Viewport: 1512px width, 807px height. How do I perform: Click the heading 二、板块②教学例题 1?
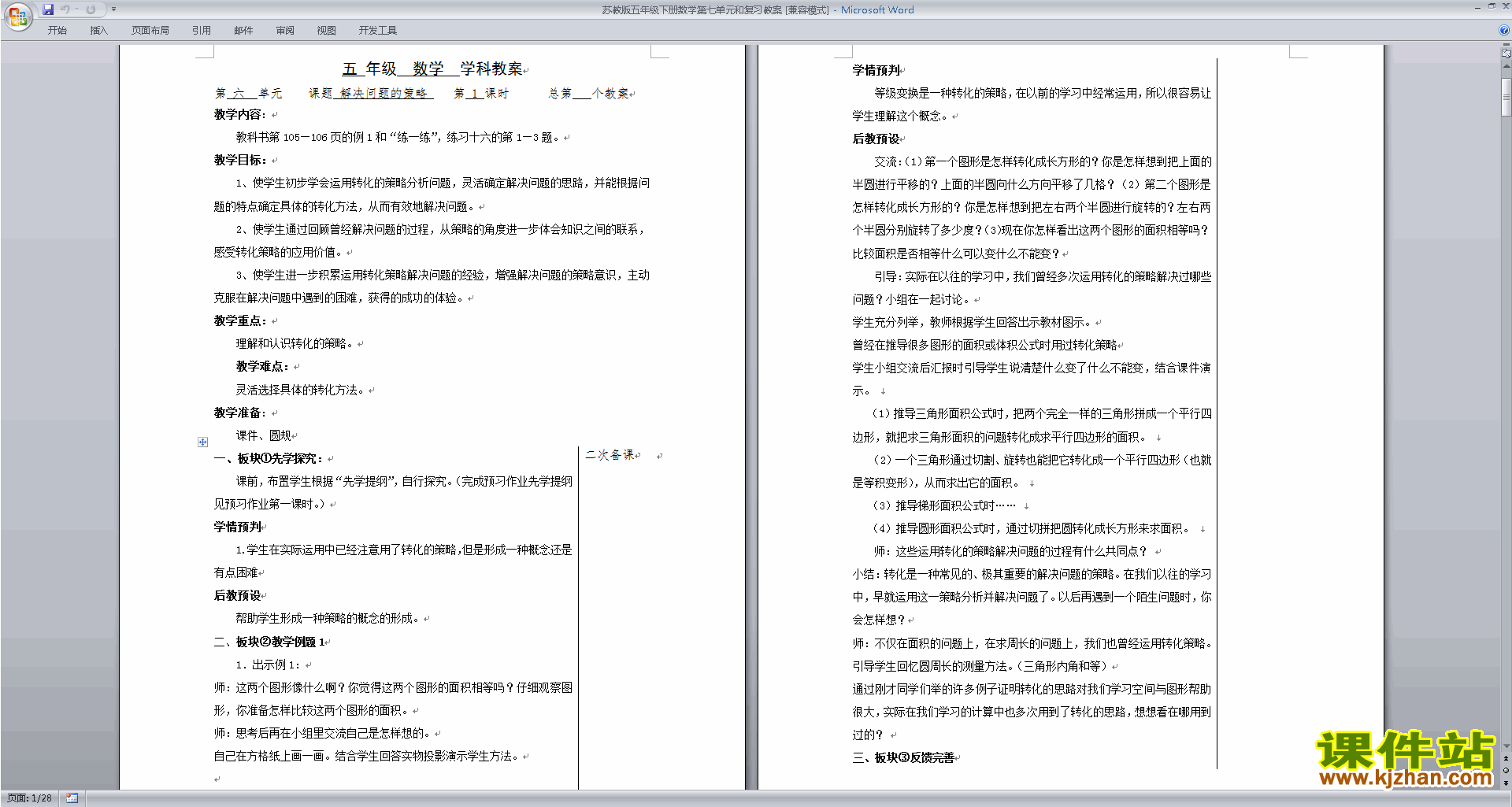[x=269, y=642]
